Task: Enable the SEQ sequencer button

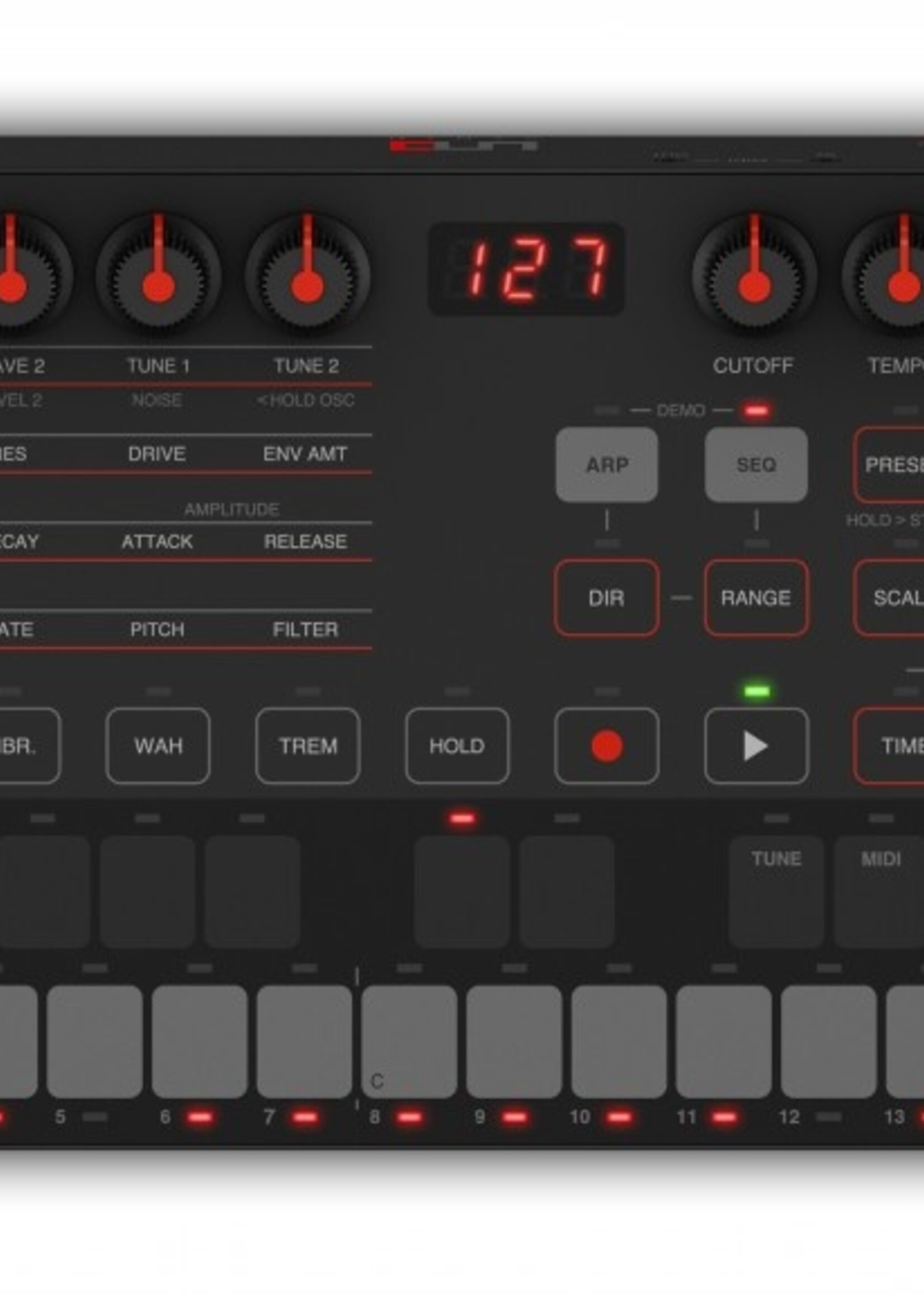Action: click(756, 464)
